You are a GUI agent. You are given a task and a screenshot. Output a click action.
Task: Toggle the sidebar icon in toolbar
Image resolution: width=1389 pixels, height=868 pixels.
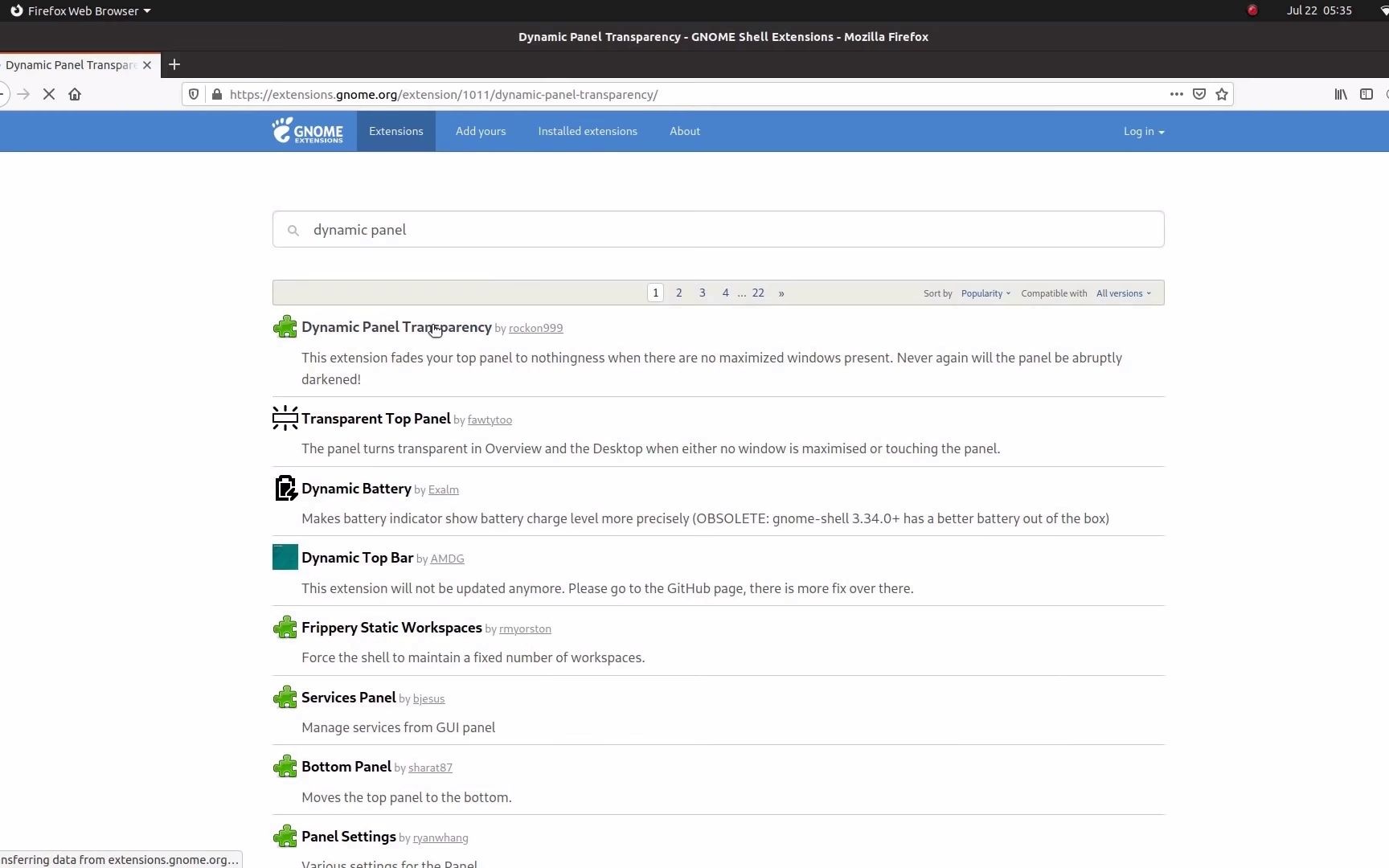point(1366,94)
